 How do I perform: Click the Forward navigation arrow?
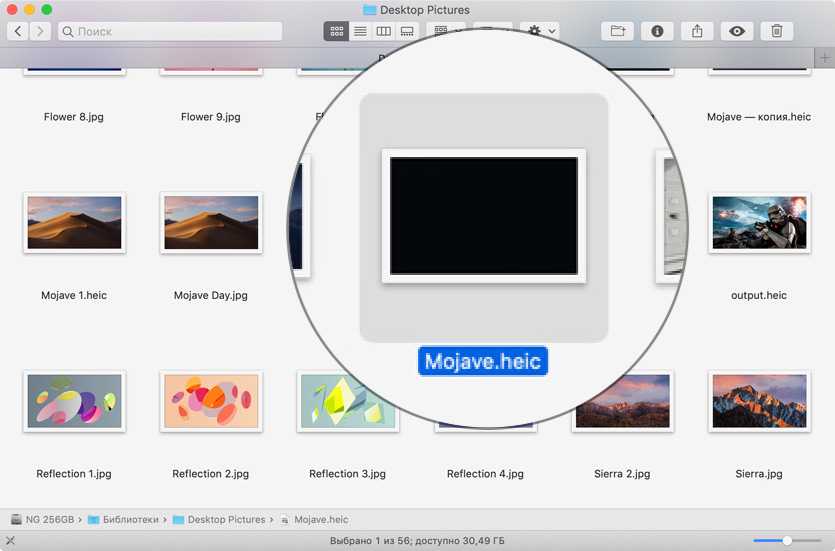40,31
